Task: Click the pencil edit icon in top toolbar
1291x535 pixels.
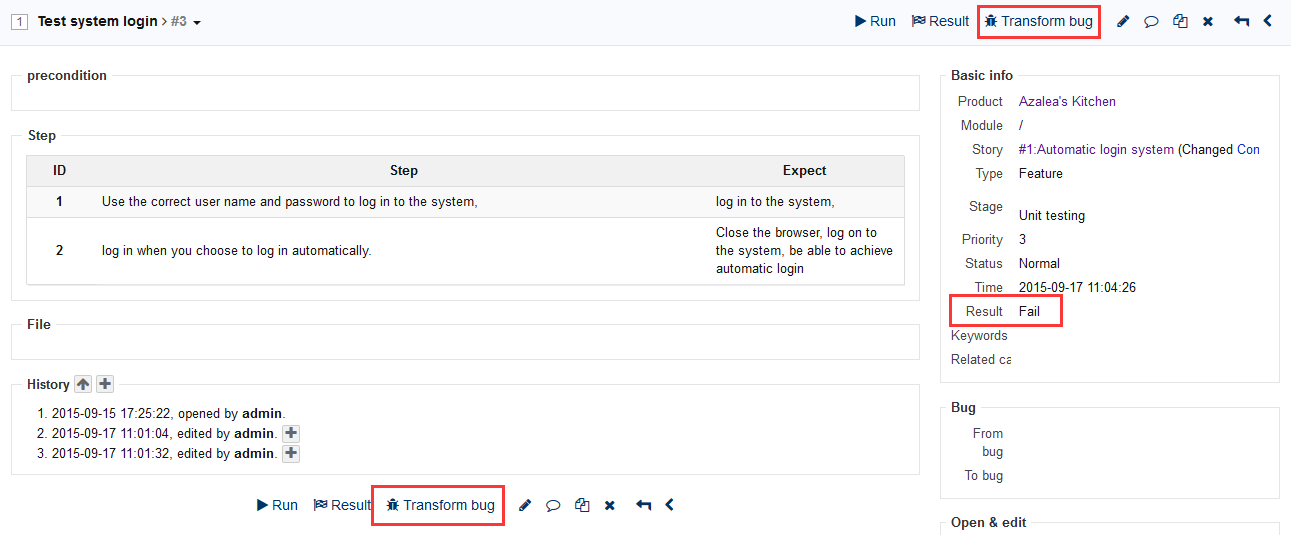Action: click(1123, 21)
